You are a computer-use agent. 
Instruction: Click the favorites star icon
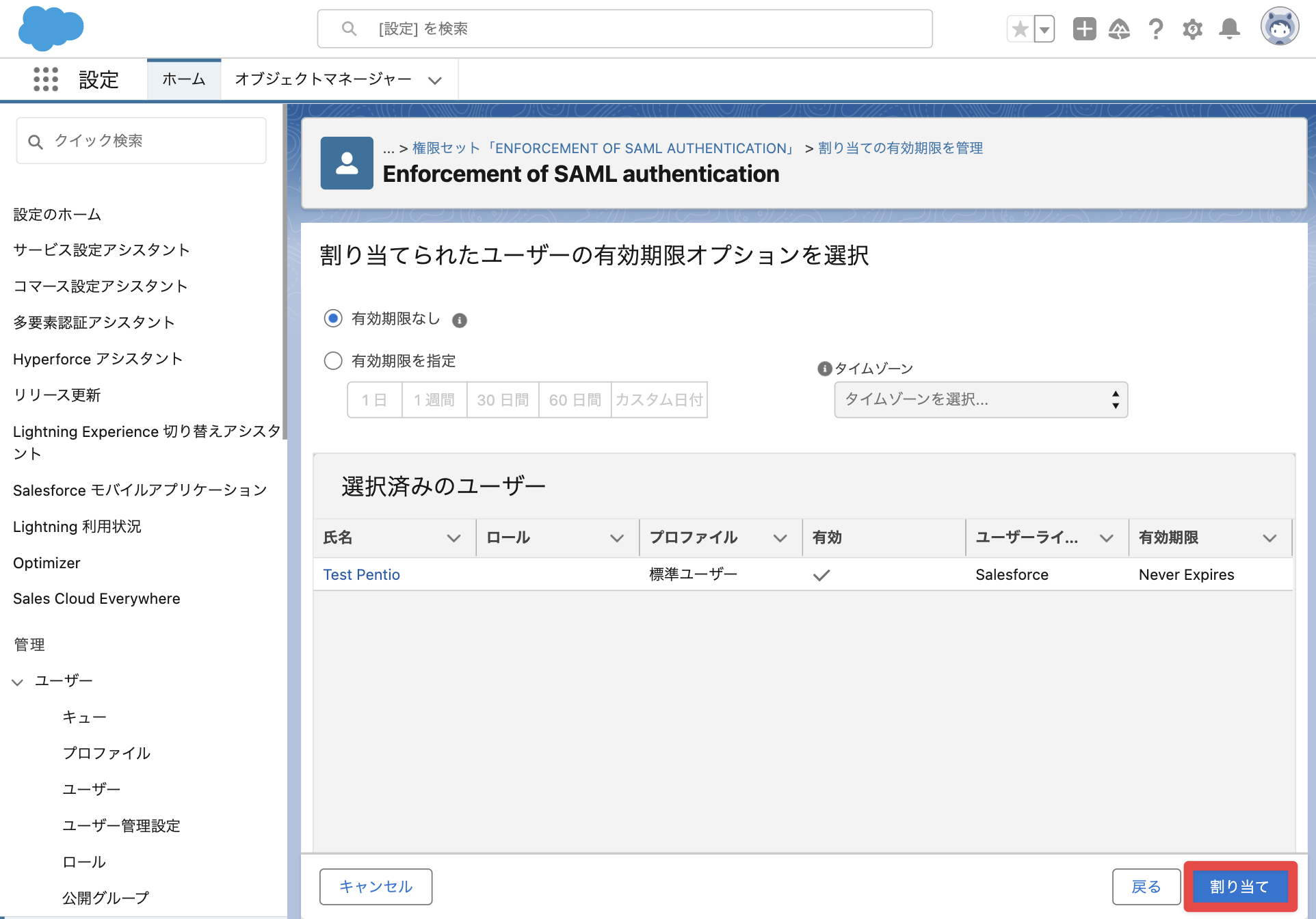(x=1020, y=29)
